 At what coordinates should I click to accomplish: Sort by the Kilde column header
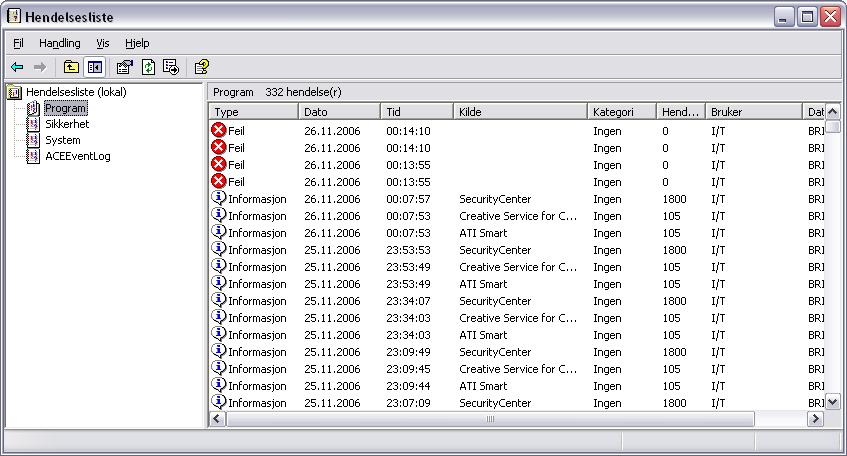coord(520,112)
